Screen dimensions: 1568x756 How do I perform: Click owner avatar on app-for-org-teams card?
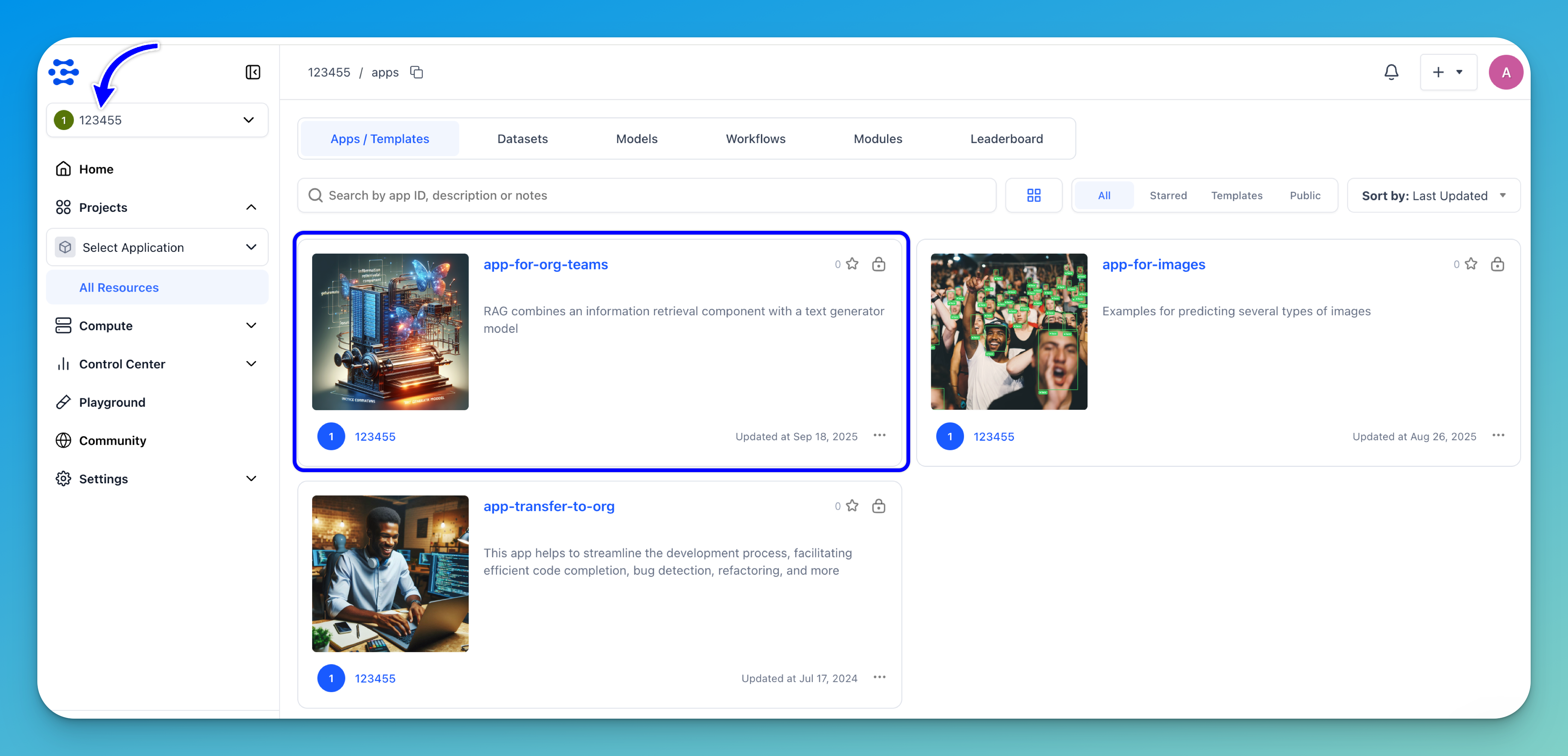tap(331, 436)
